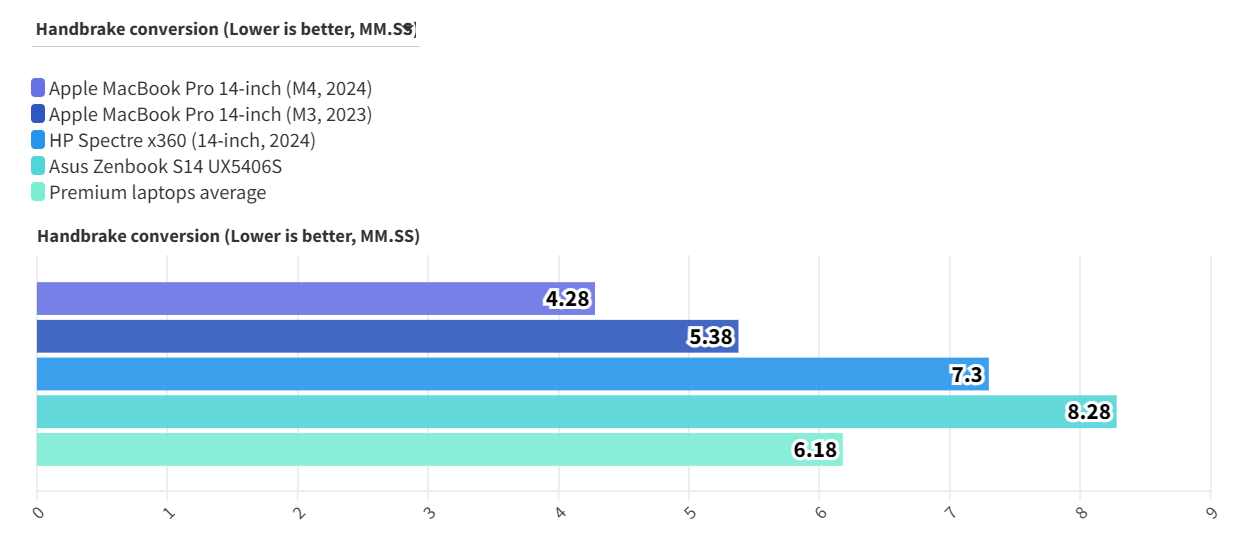Toggle the Apple MacBook Pro M3 2023 legend label
The image size is (1248, 542).
(x=210, y=114)
